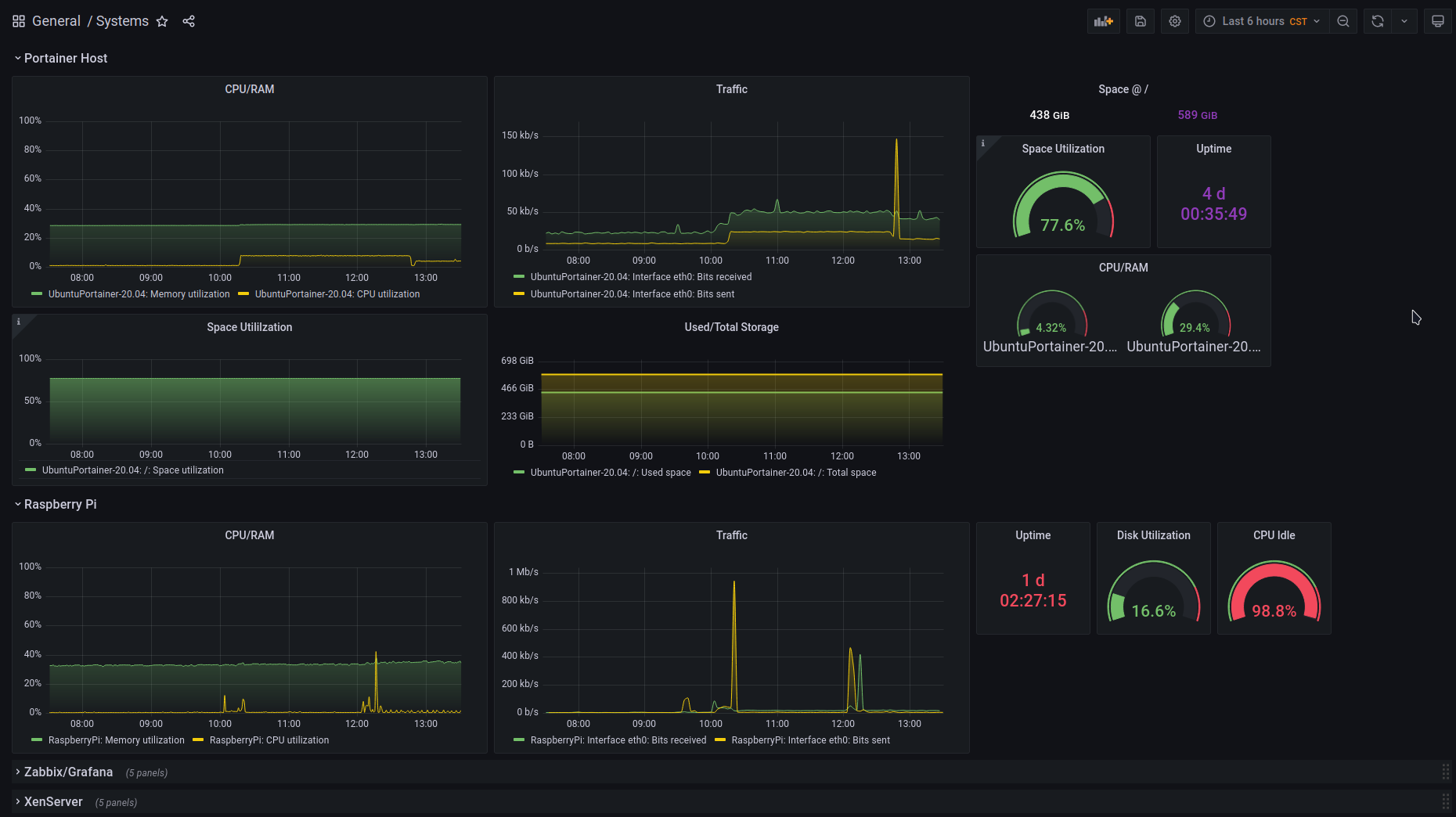
Task: Open the General folder breadcrumb
Action: tap(56, 21)
